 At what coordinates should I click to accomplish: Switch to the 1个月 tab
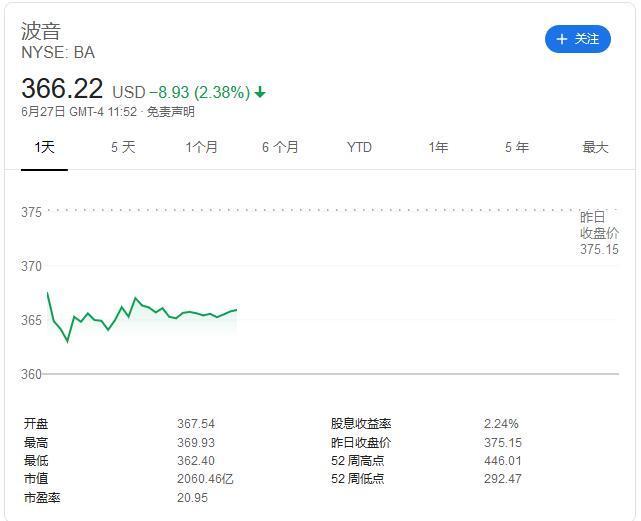202,147
